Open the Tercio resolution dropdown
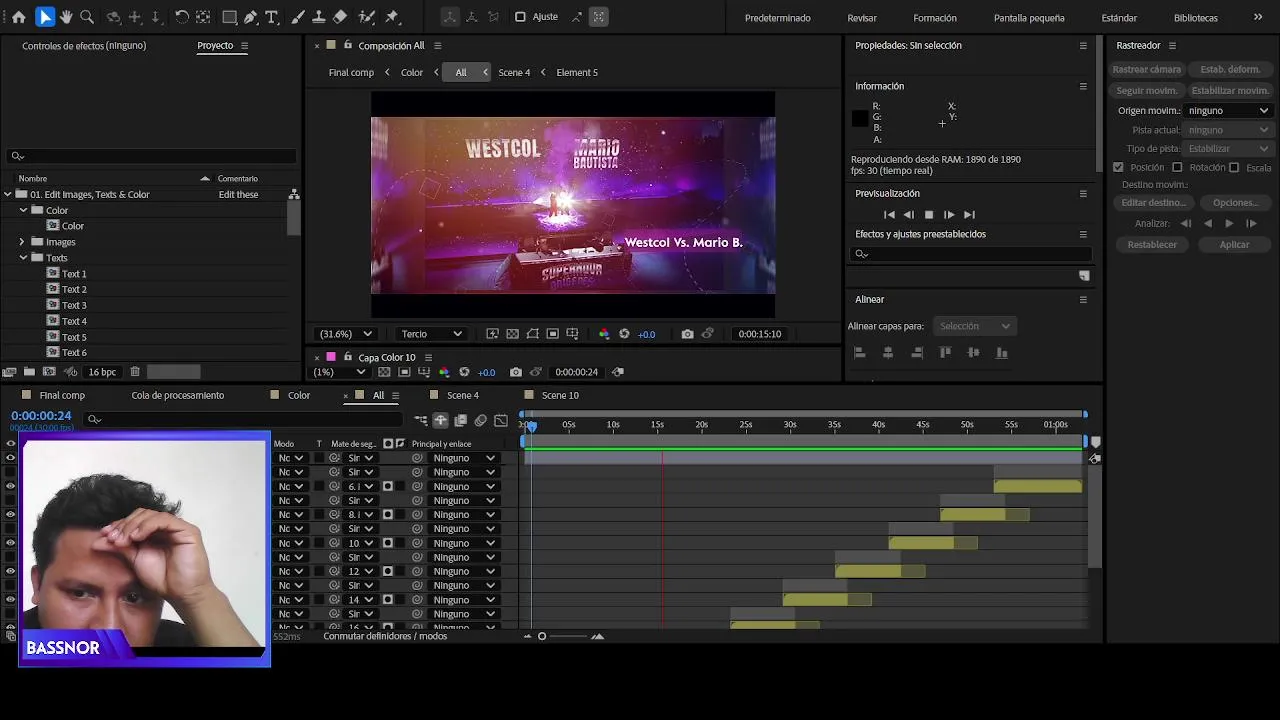The width and height of the screenshot is (1280, 720). tap(431, 334)
